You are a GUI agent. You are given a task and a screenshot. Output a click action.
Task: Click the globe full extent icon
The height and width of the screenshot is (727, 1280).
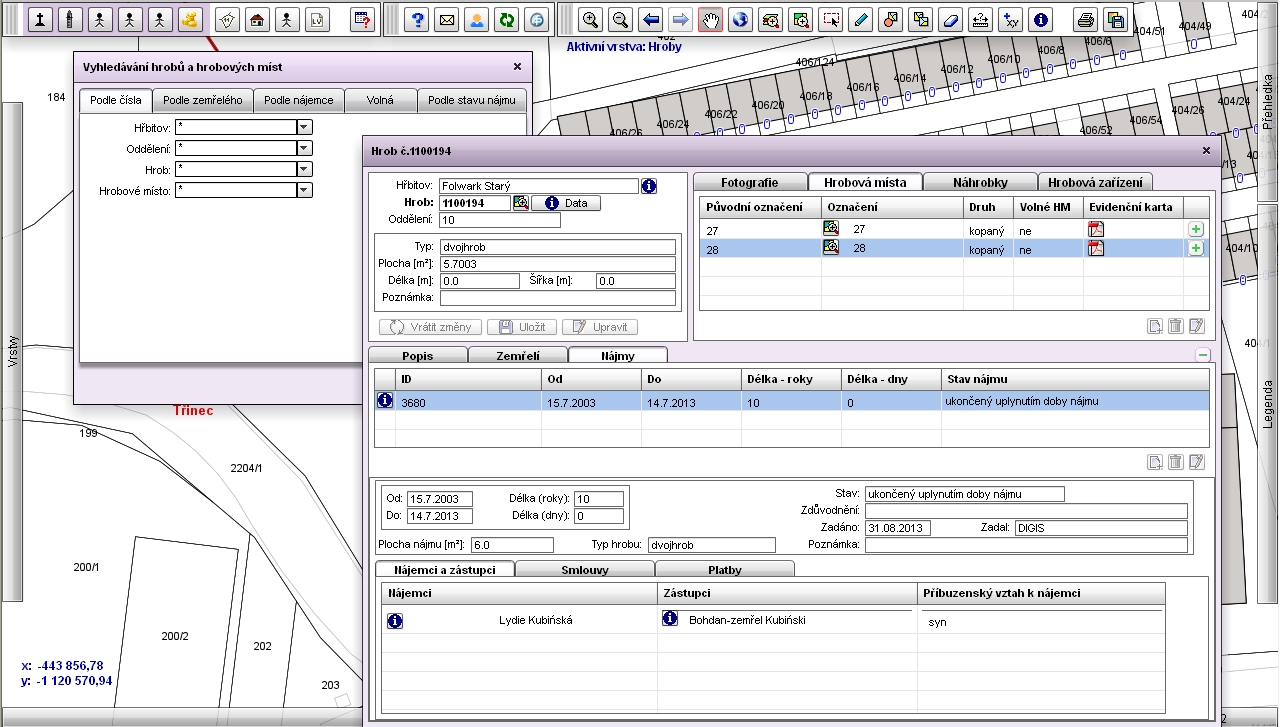coord(741,20)
